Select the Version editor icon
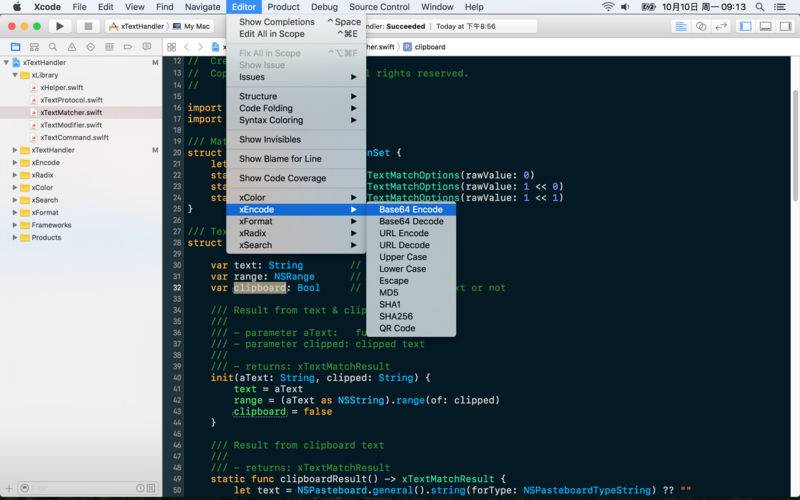800x500 pixels. point(721,26)
